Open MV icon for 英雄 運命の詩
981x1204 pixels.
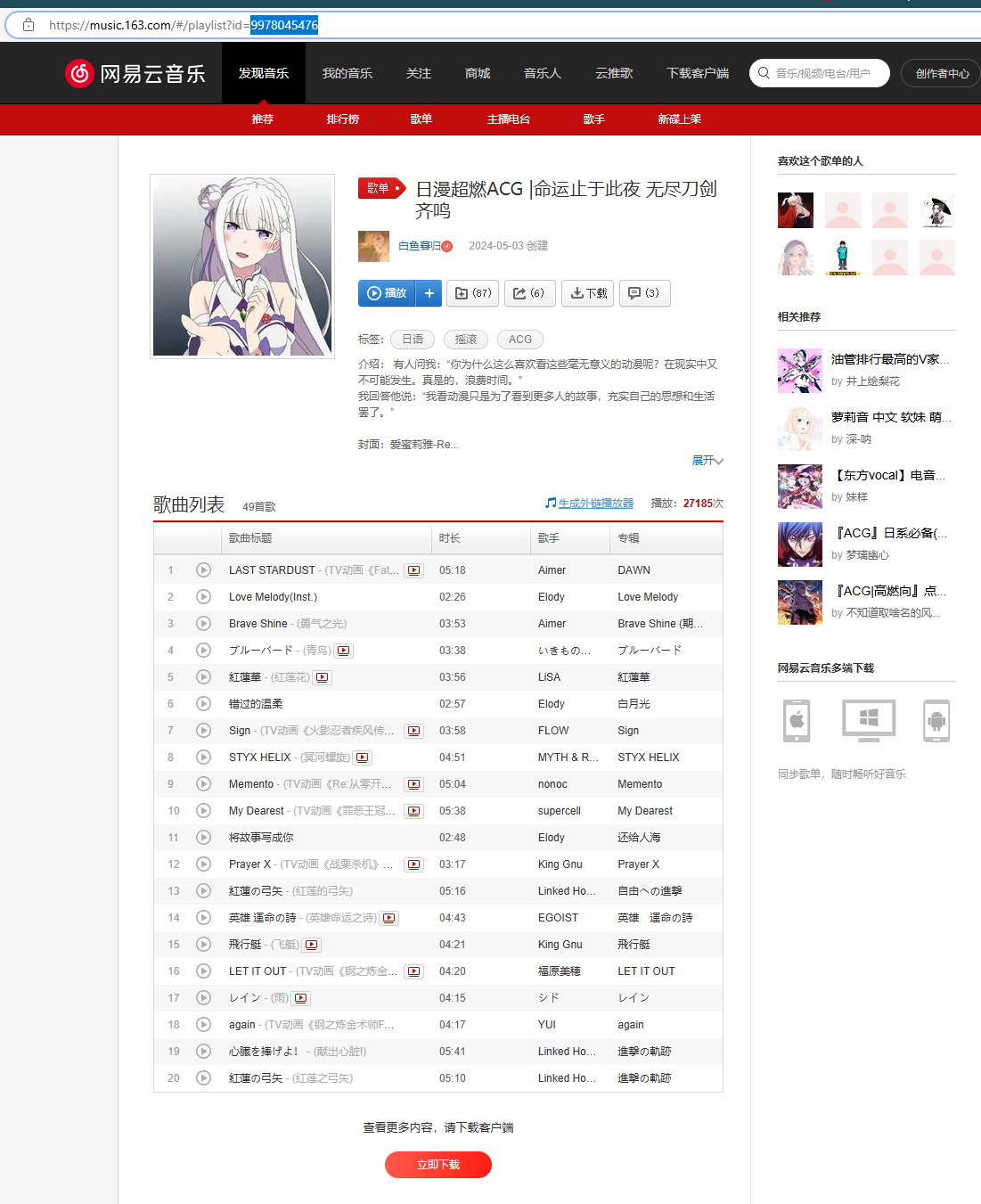[x=389, y=918]
